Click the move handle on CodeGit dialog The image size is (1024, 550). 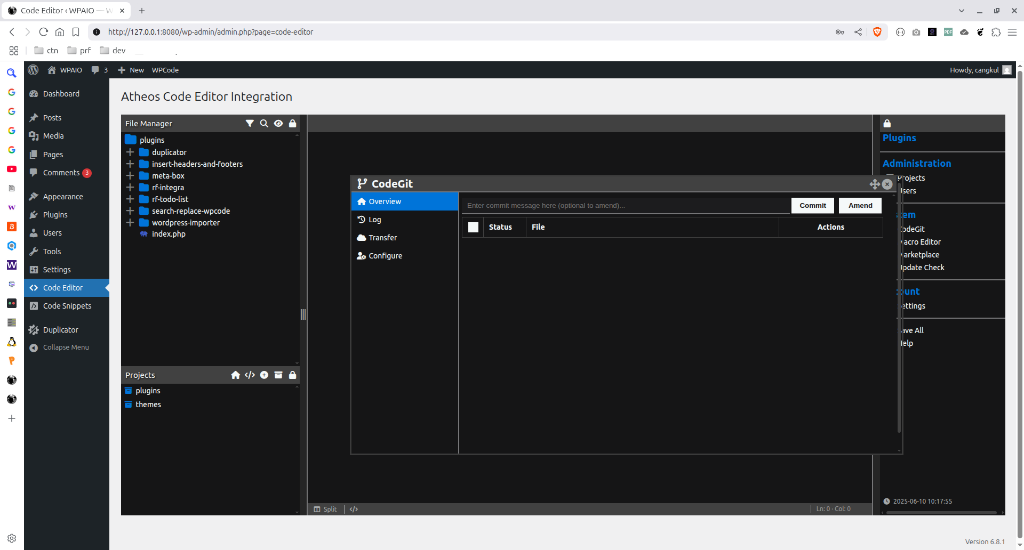tap(874, 184)
